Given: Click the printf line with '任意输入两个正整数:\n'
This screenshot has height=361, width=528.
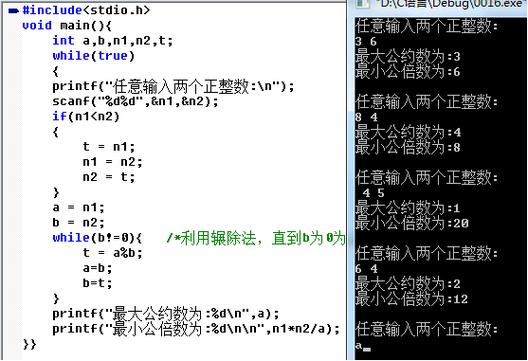Looking at the screenshot, I should point(173,87).
